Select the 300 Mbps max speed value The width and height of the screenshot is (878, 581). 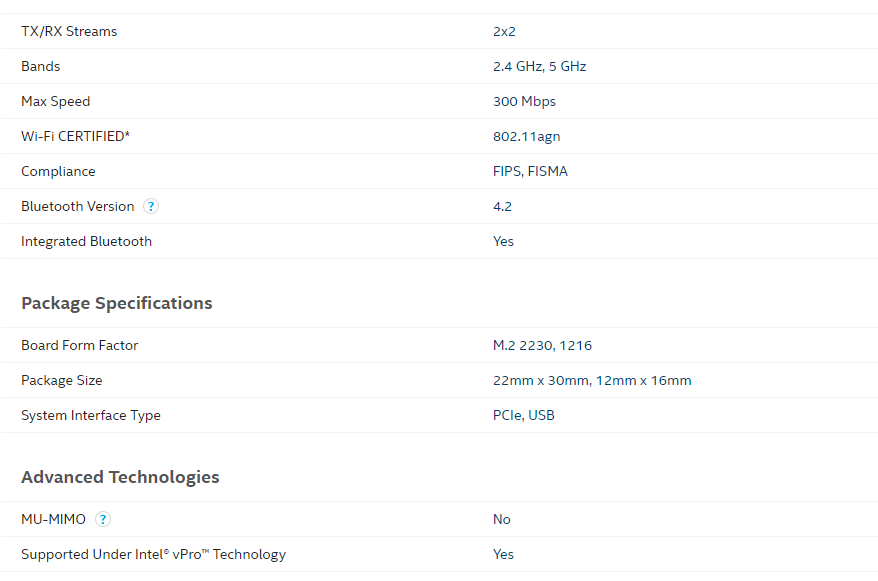[x=524, y=101]
